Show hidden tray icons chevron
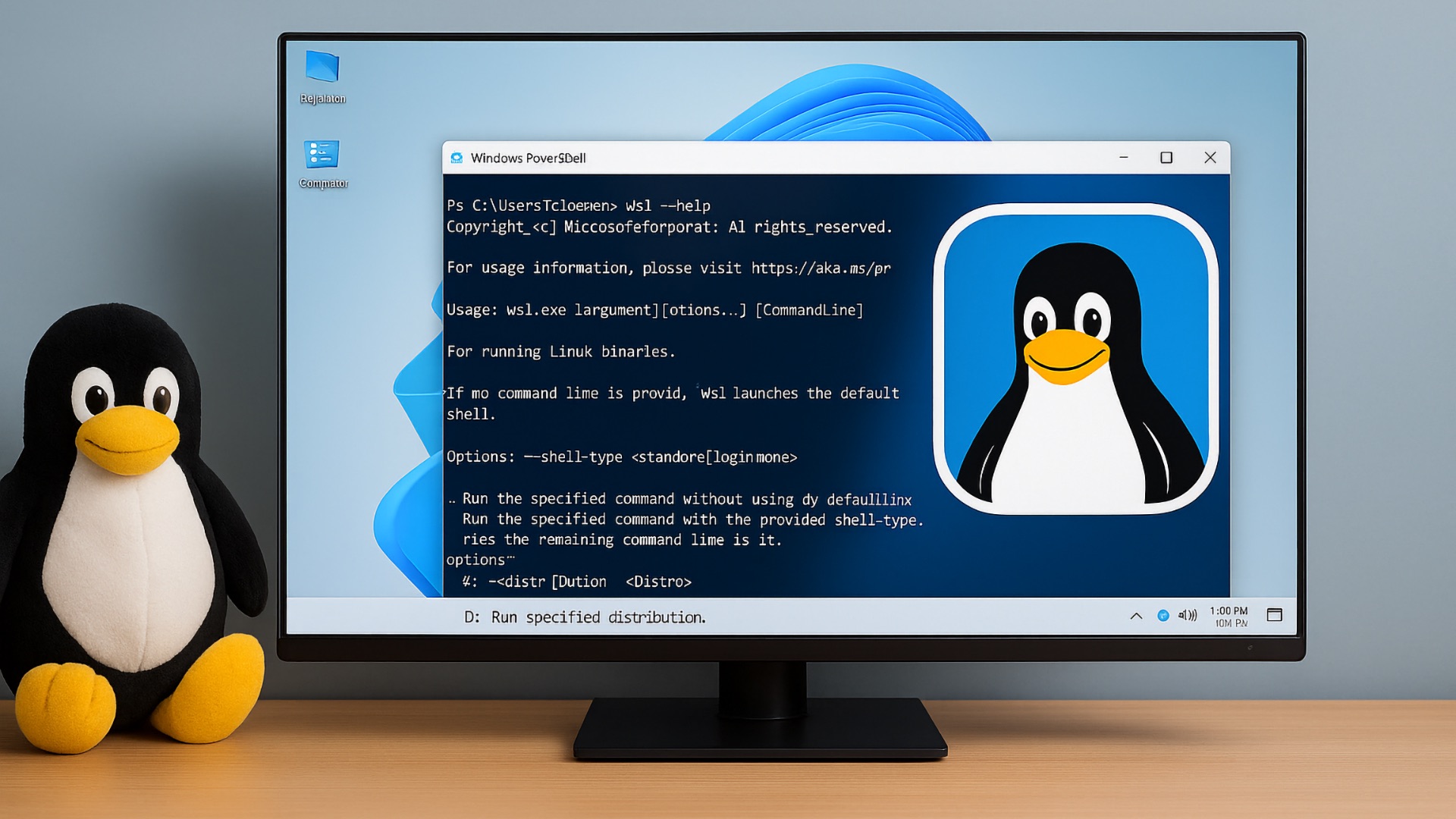 click(1136, 616)
